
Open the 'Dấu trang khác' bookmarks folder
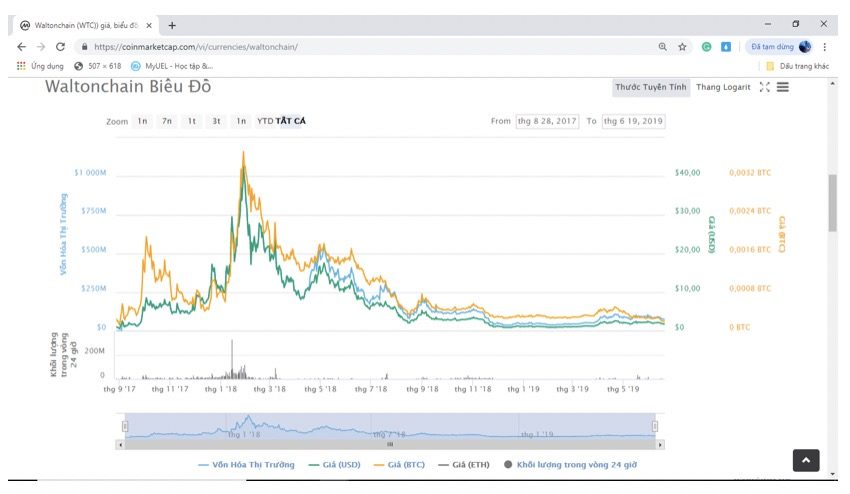point(797,66)
